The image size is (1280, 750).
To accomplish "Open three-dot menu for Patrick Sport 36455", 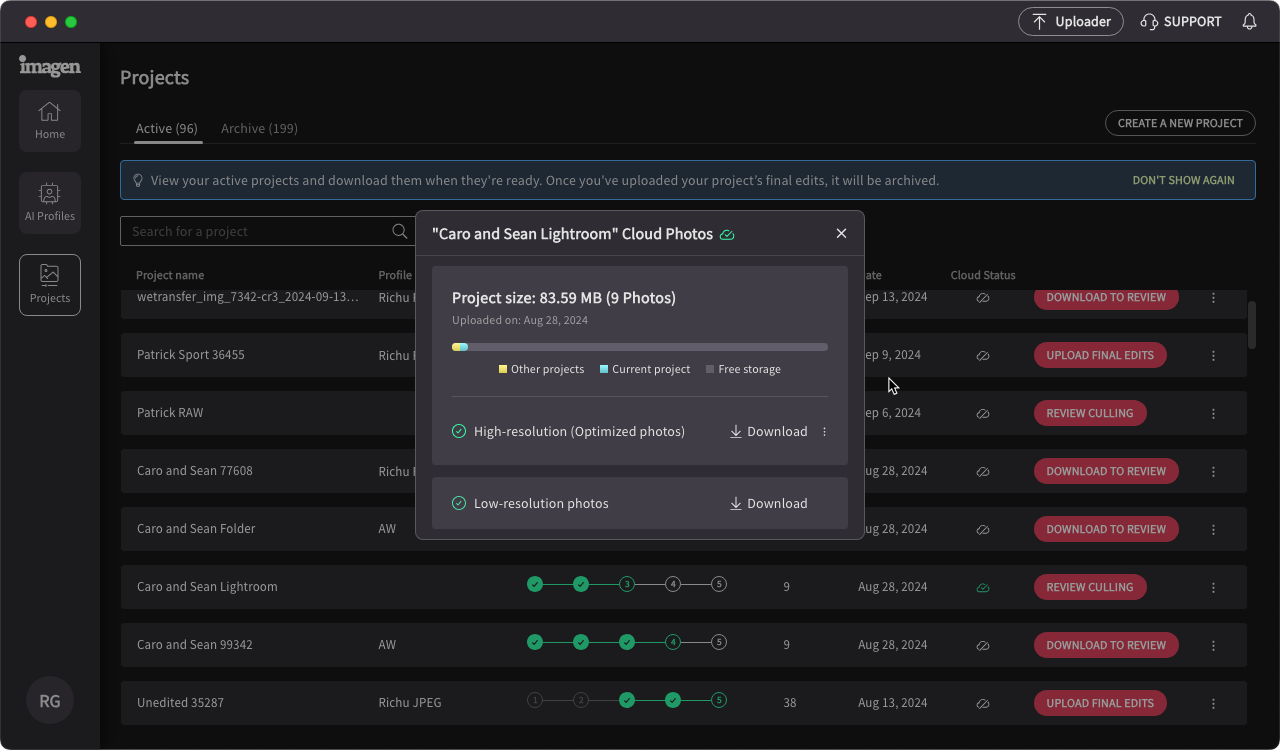I will (x=1213, y=355).
